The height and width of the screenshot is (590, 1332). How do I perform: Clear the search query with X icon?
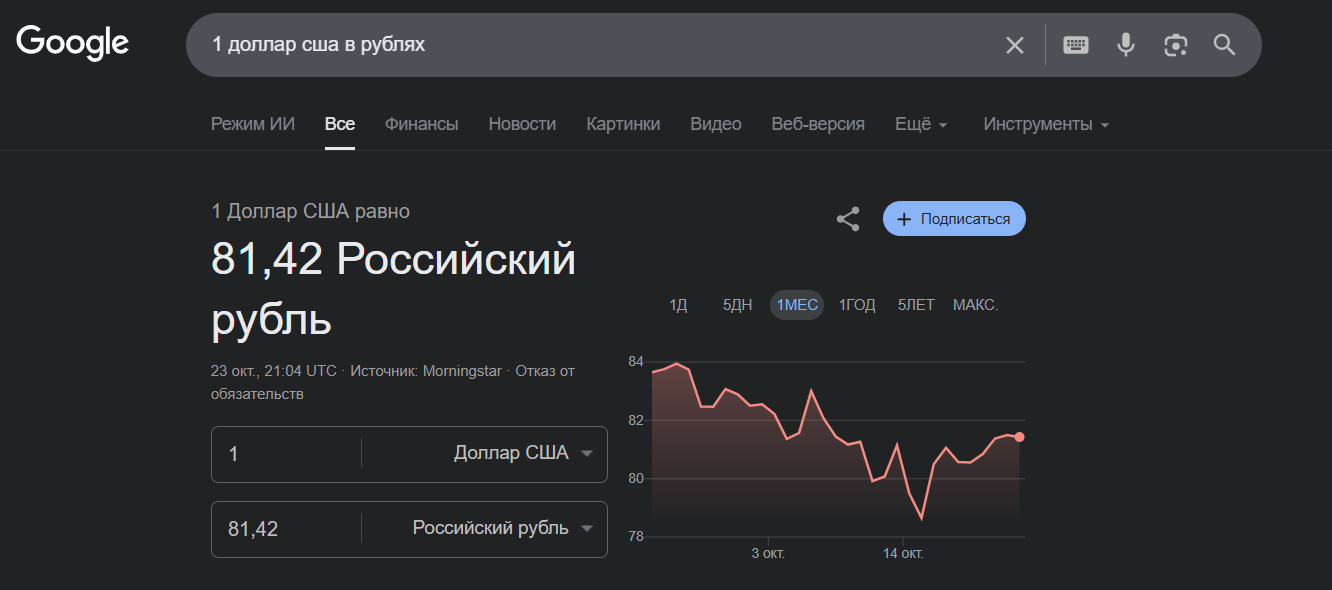coord(1014,45)
